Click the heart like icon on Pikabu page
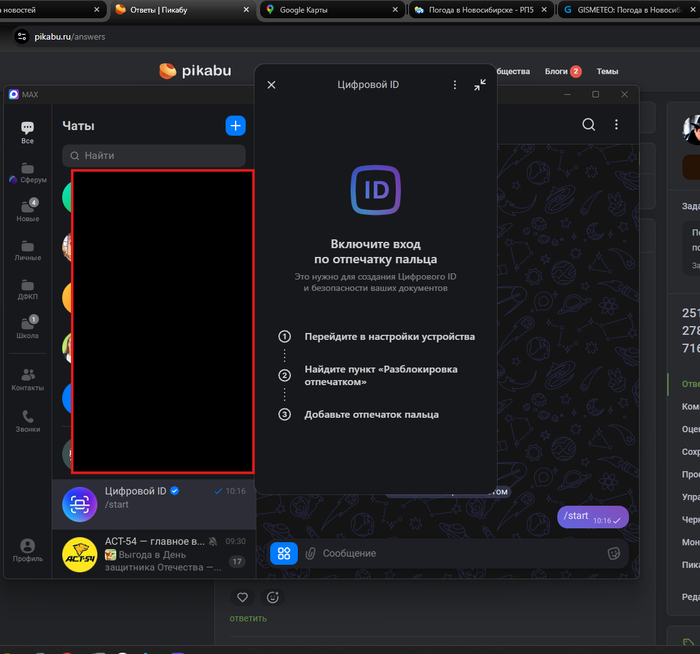 tap(242, 597)
